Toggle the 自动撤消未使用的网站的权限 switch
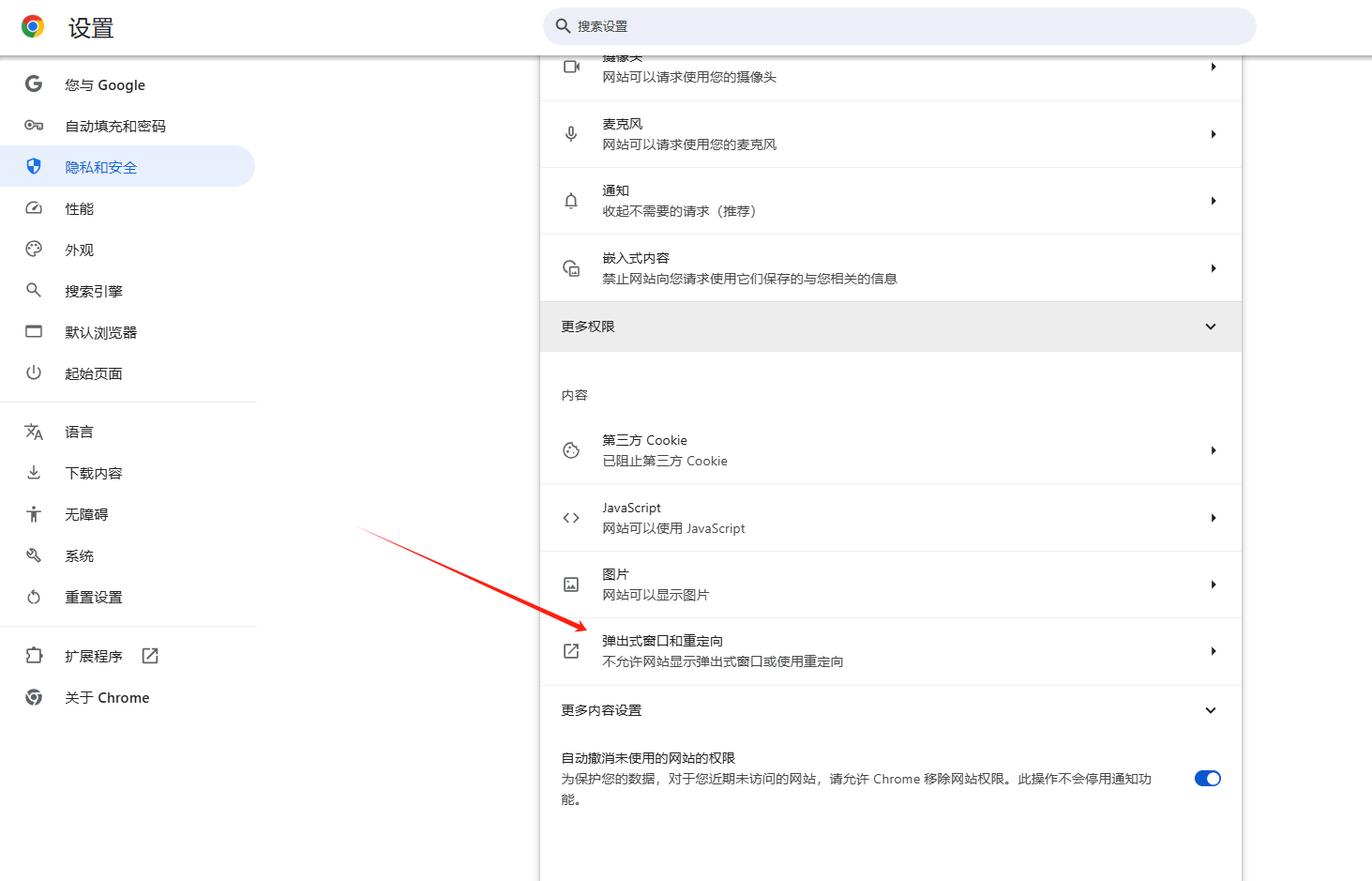 tap(1208, 779)
